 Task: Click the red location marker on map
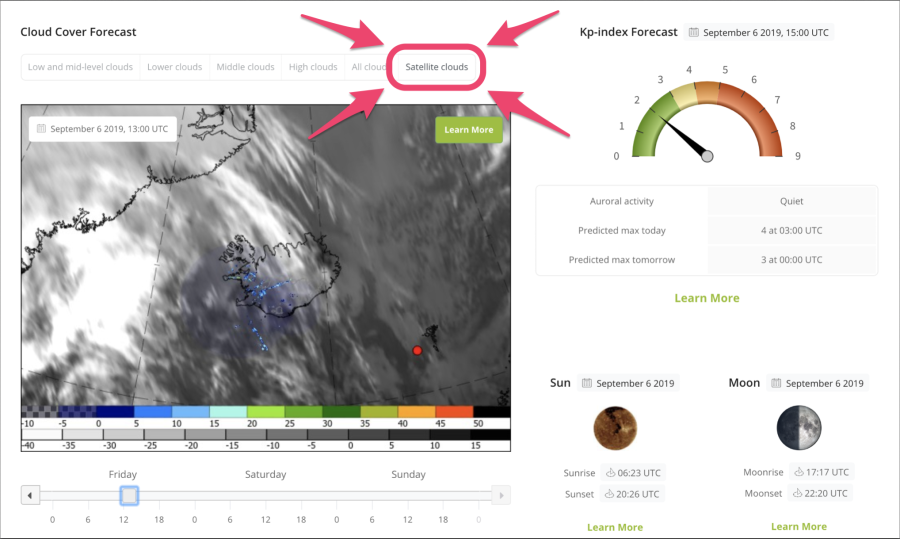(417, 350)
